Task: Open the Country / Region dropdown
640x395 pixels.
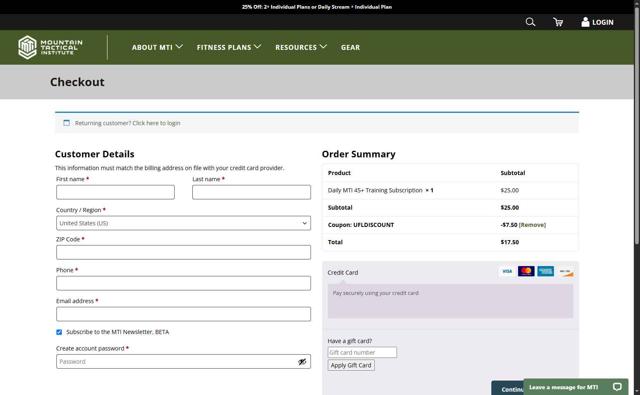Action: 183,223
